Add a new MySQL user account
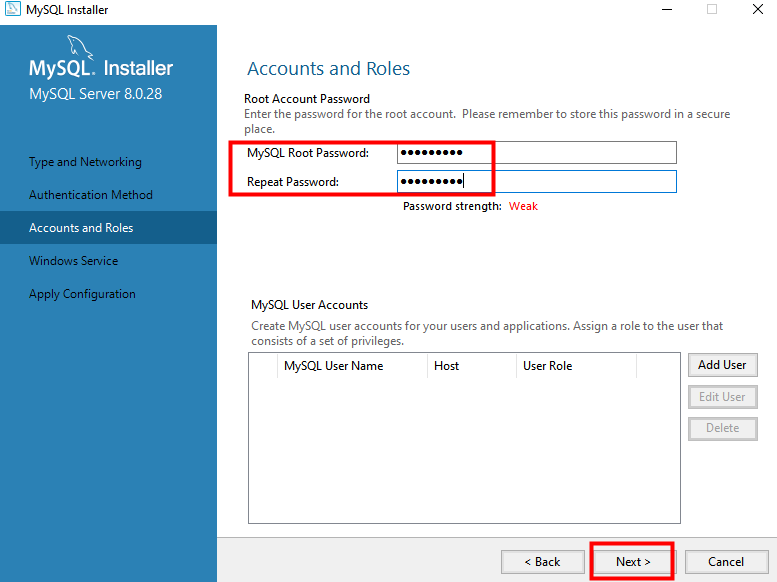Viewport: 777px width, 582px height. coord(722,365)
